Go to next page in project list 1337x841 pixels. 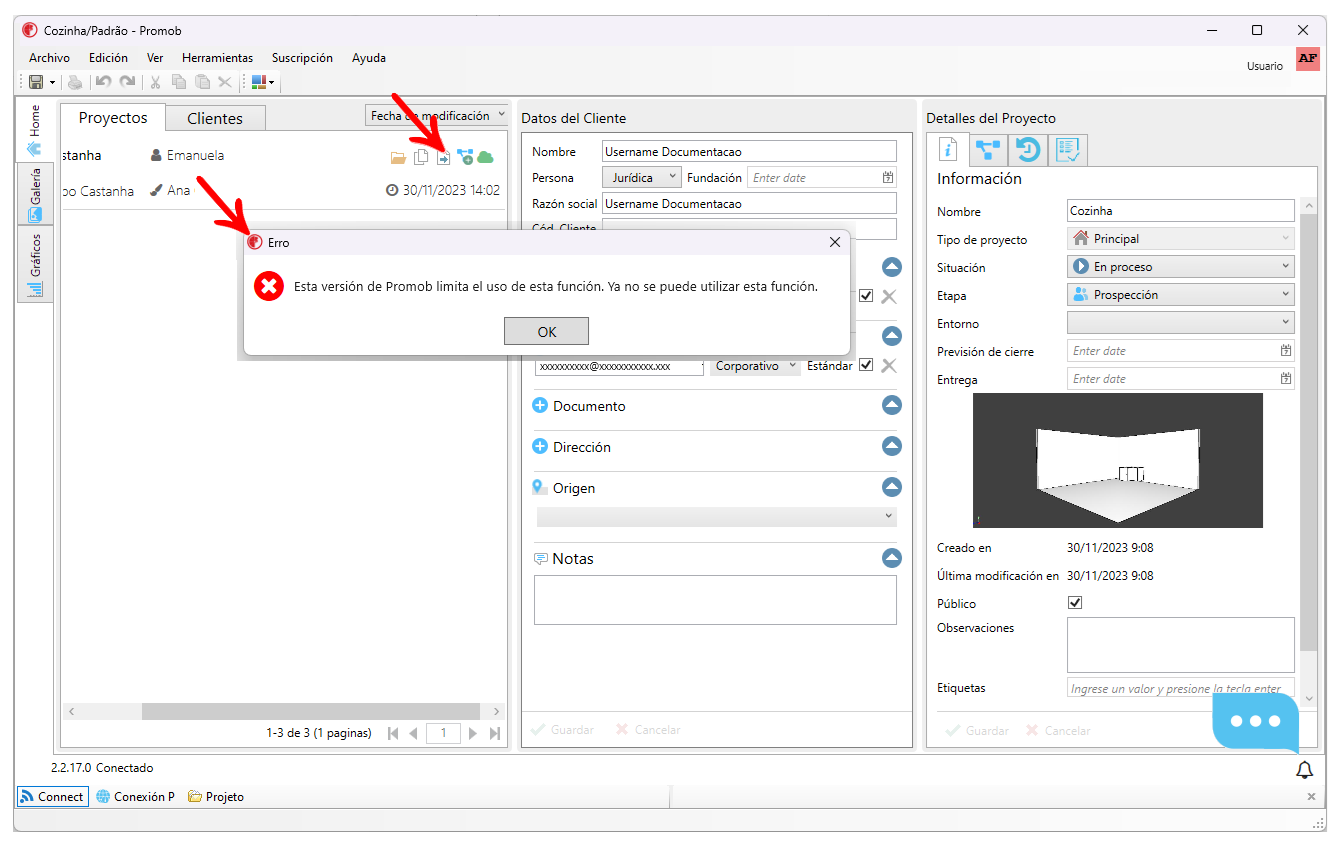[x=473, y=733]
